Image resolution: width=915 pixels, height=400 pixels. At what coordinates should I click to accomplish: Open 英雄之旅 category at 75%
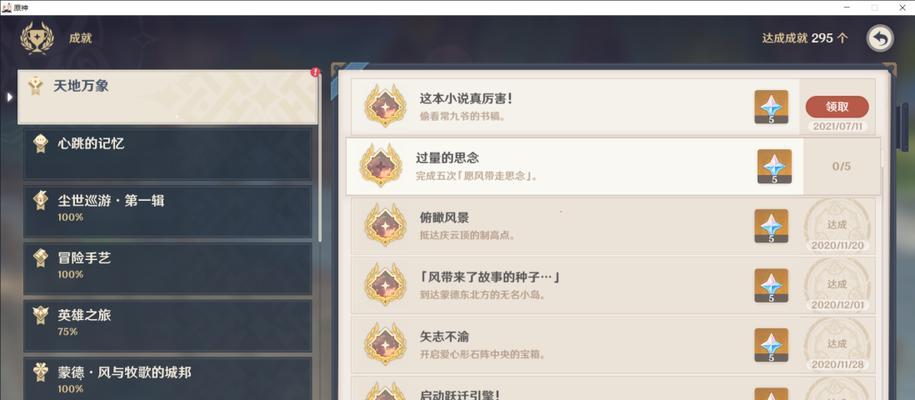pyautogui.click(x=167, y=325)
